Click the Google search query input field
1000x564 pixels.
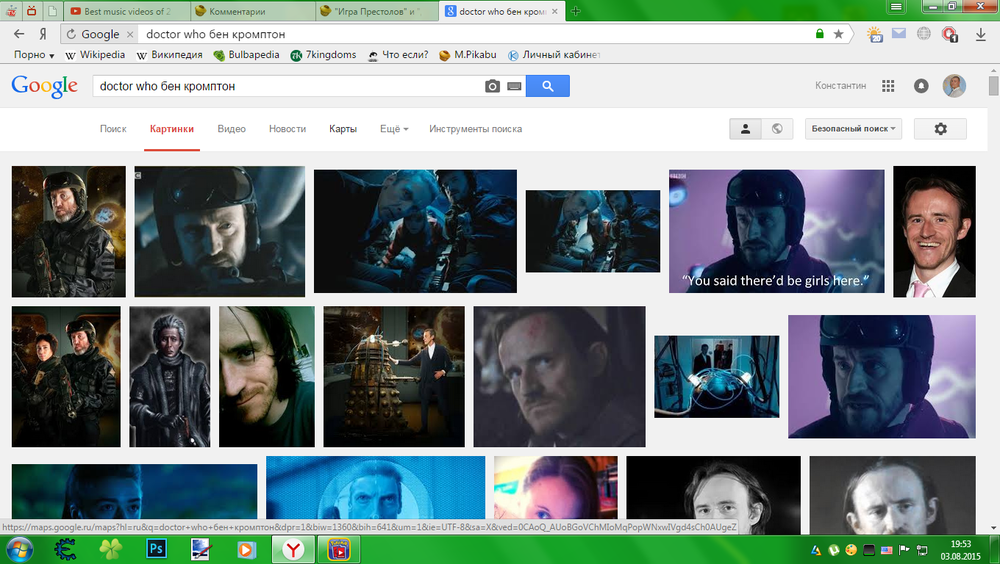(285, 87)
